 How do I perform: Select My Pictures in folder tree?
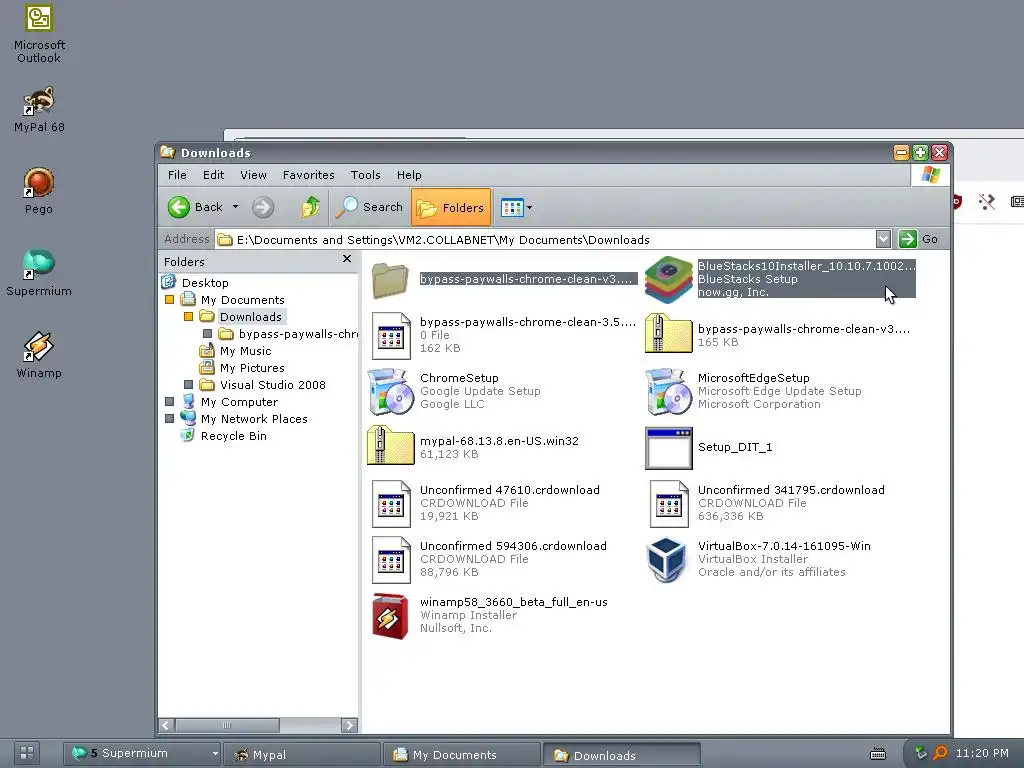click(252, 368)
